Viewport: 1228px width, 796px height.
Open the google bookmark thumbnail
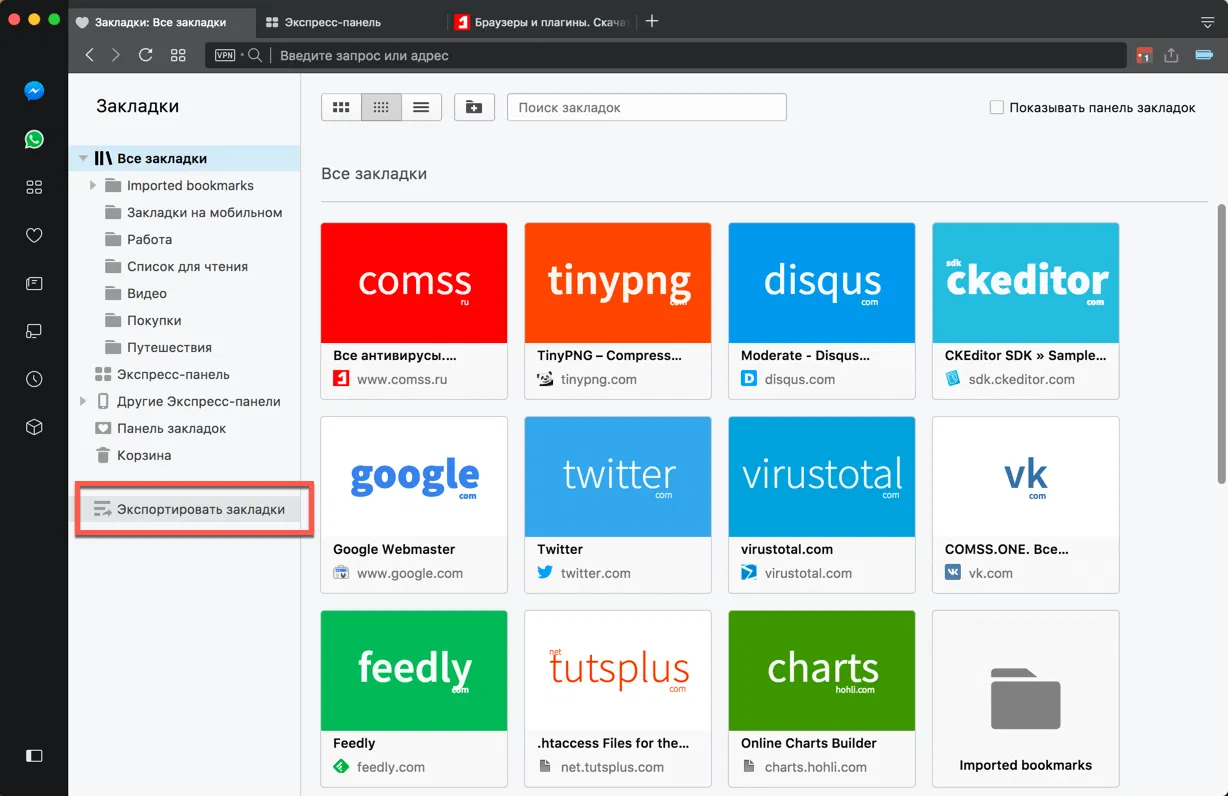tap(414, 477)
